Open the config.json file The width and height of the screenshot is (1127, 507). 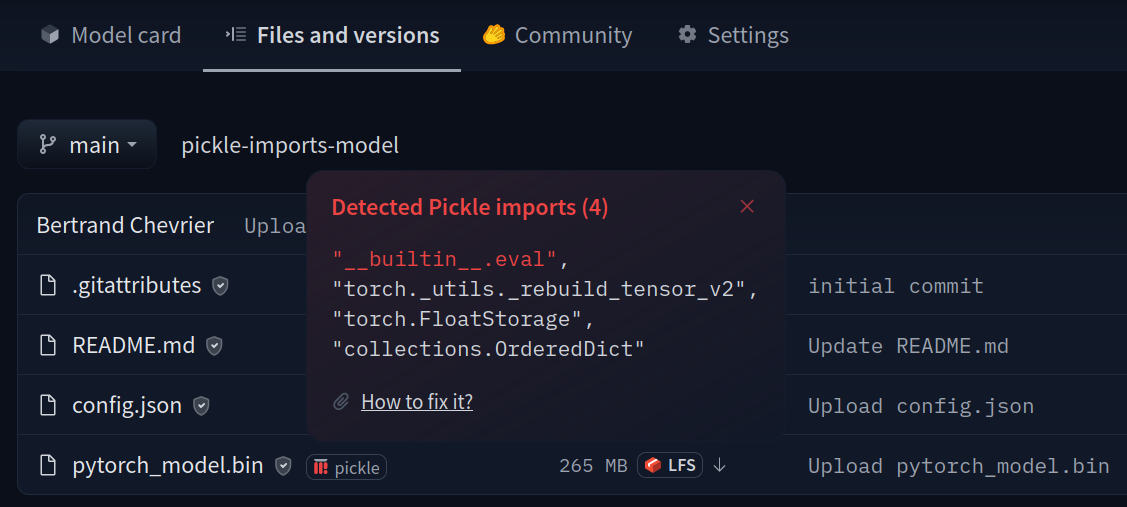click(x=127, y=406)
